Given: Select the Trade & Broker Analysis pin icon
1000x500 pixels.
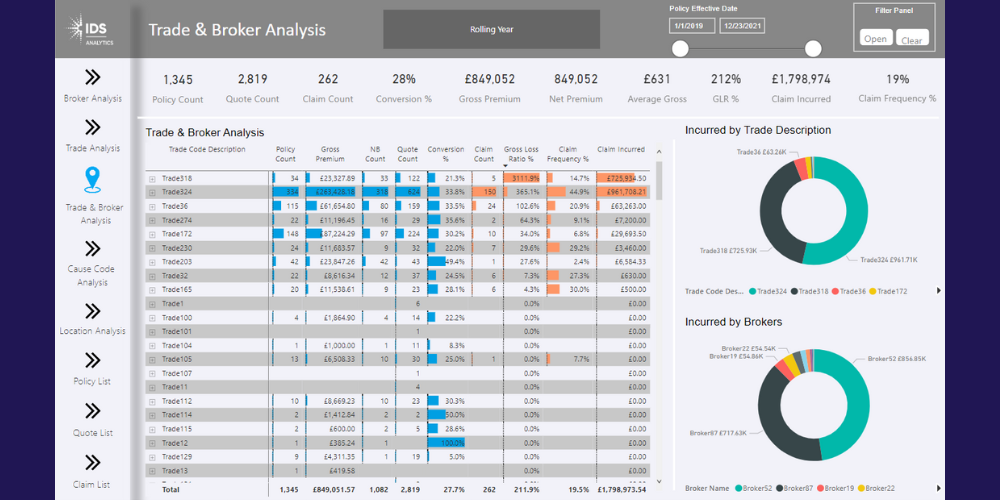Looking at the screenshot, I should coord(93,180).
